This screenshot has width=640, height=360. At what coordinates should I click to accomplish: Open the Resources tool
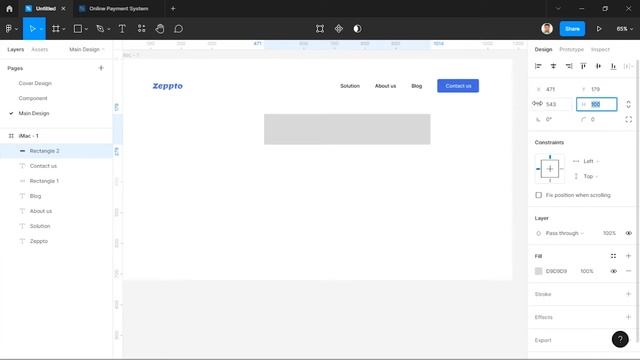(141, 29)
